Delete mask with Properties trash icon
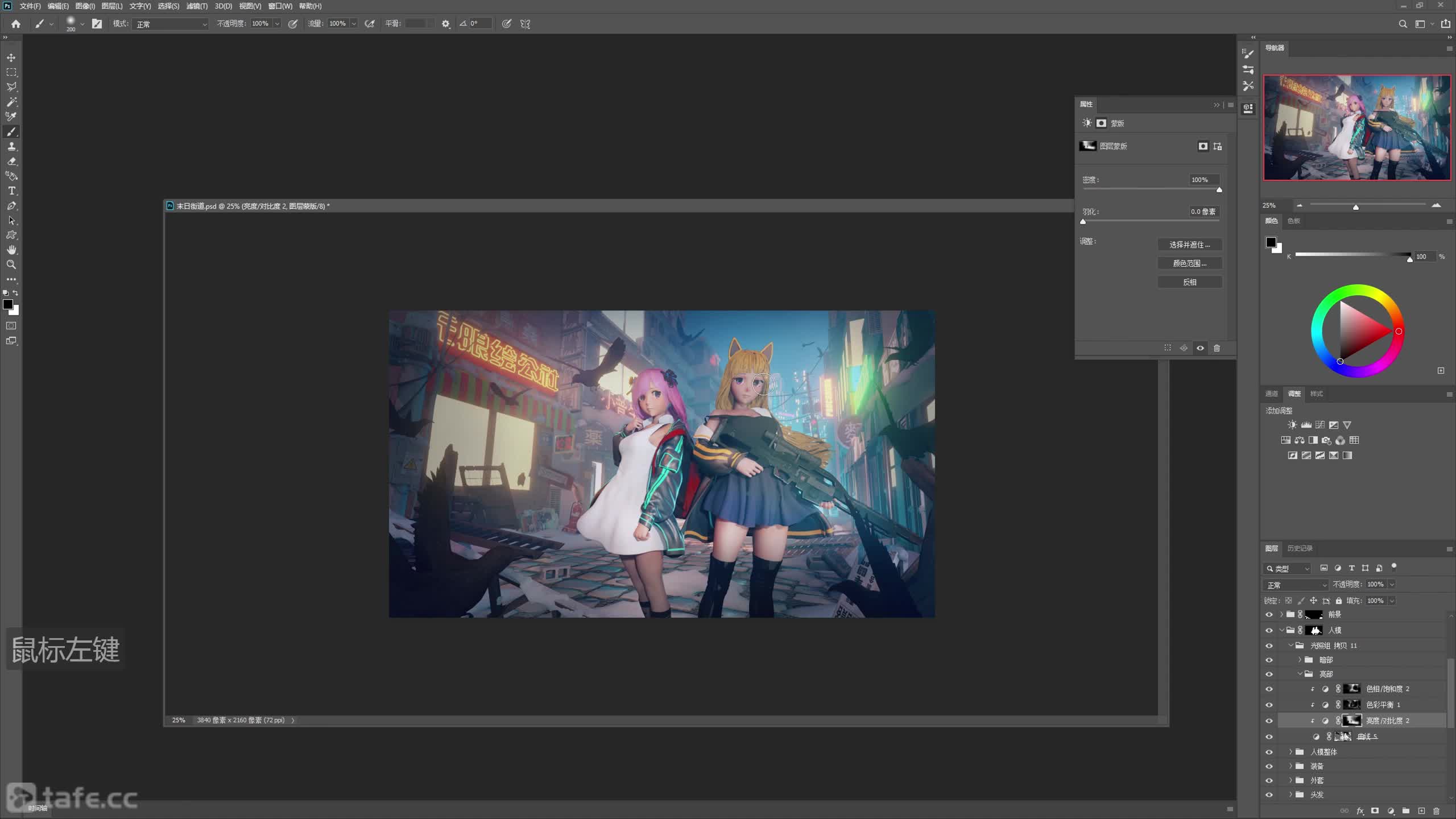The image size is (1456, 819). [1217, 348]
